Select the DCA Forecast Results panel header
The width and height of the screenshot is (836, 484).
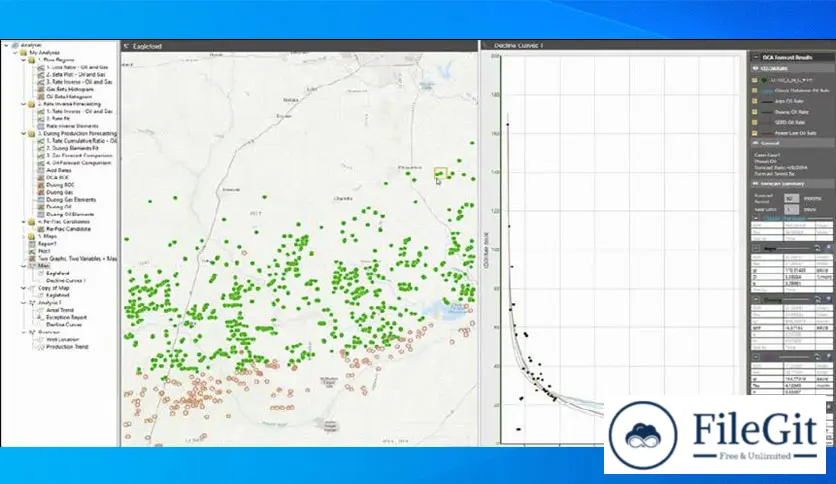pos(791,58)
